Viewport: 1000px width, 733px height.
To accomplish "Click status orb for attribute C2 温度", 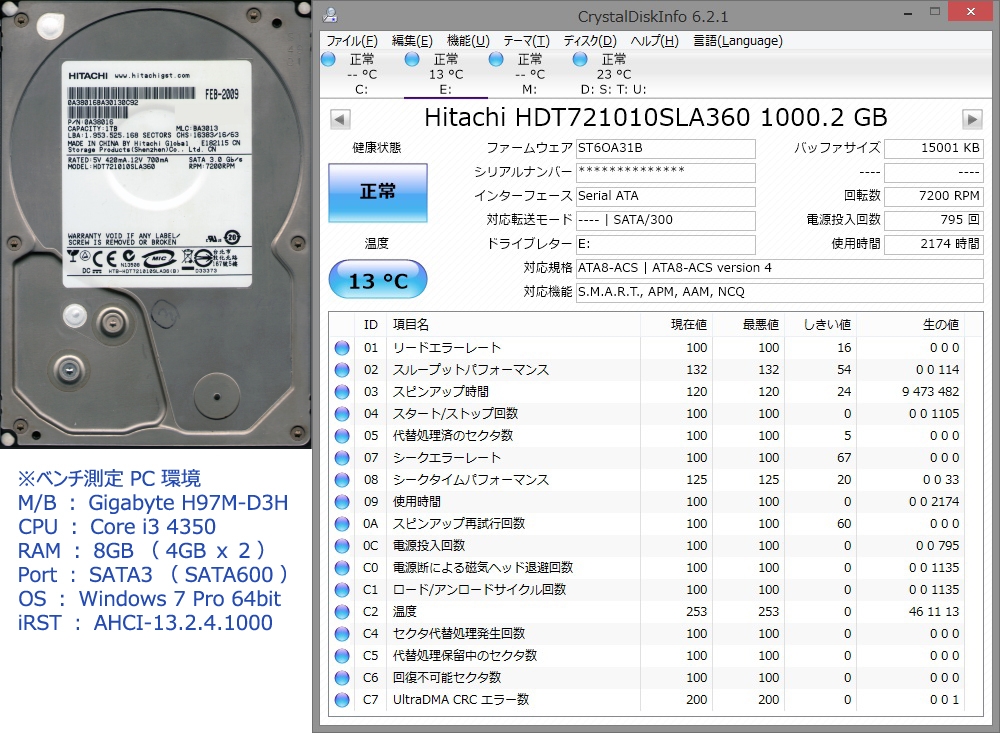I will click(342, 612).
